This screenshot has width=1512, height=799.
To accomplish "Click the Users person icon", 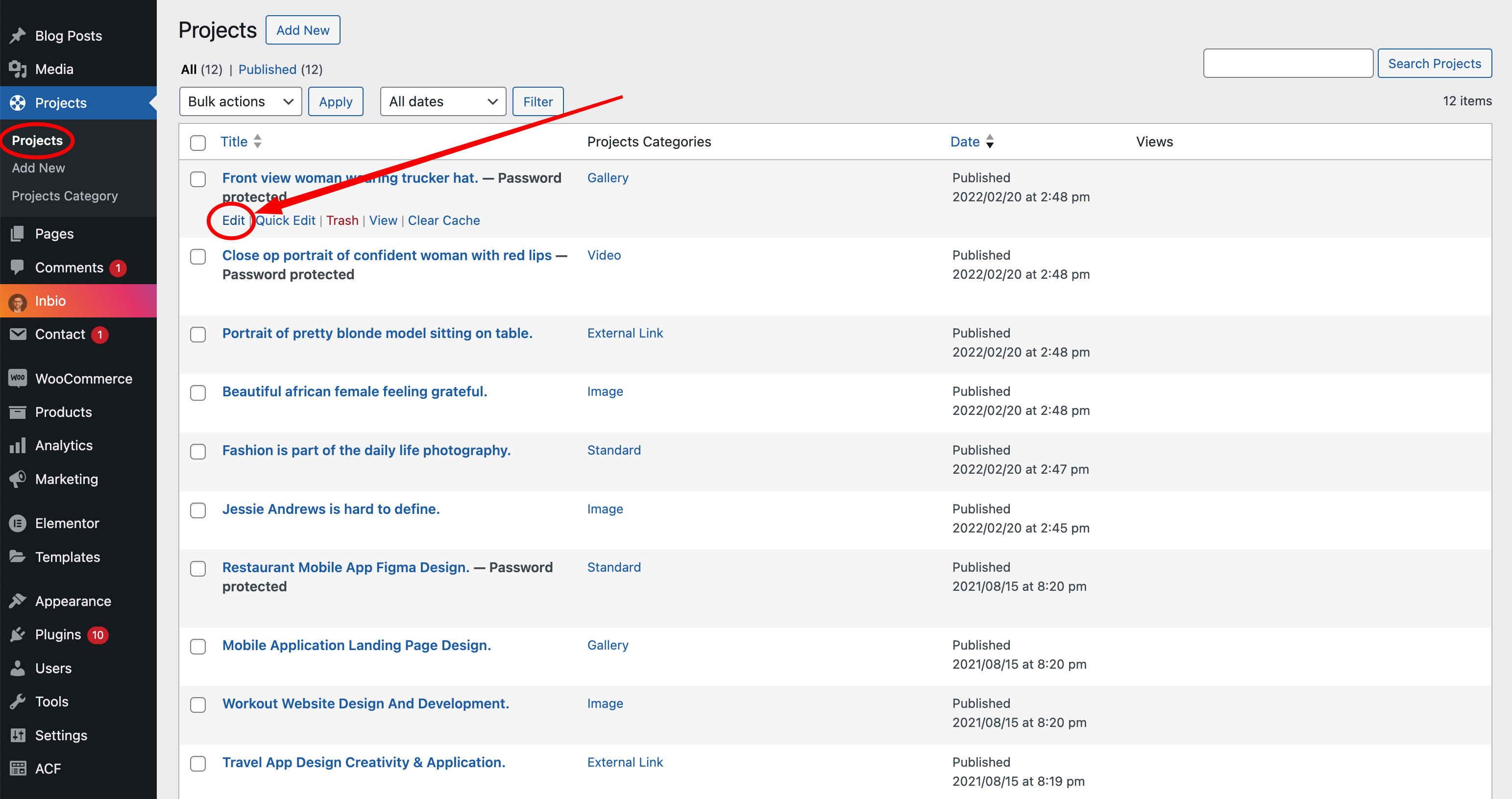I will coord(18,668).
